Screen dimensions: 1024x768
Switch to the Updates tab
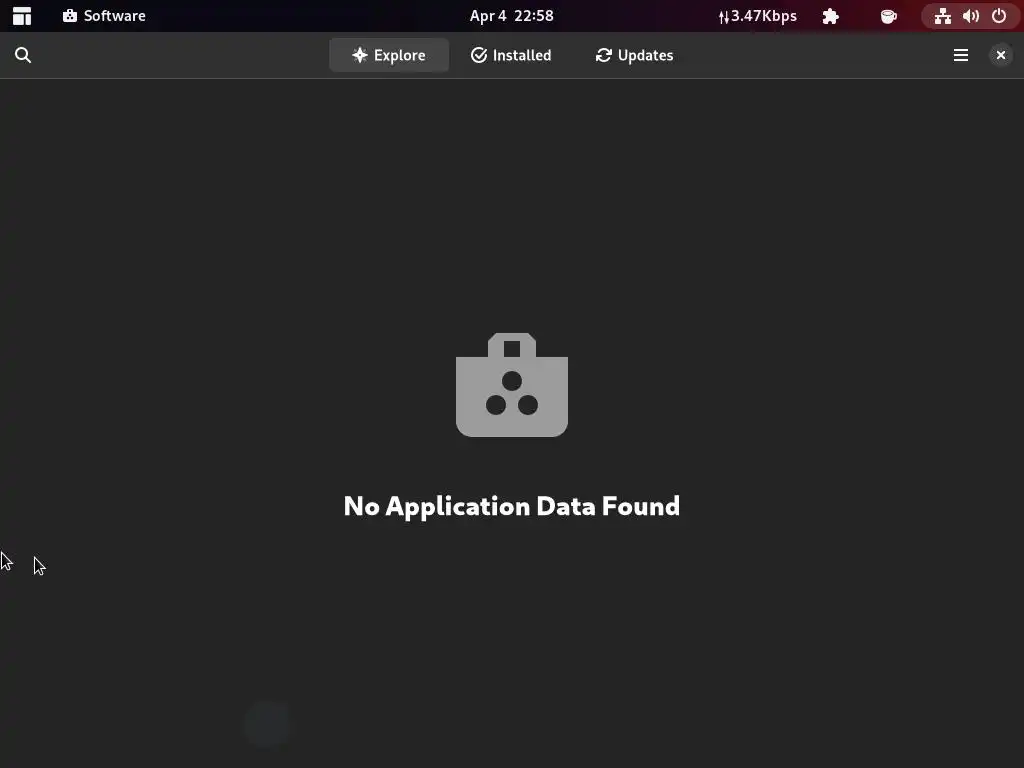(x=634, y=56)
